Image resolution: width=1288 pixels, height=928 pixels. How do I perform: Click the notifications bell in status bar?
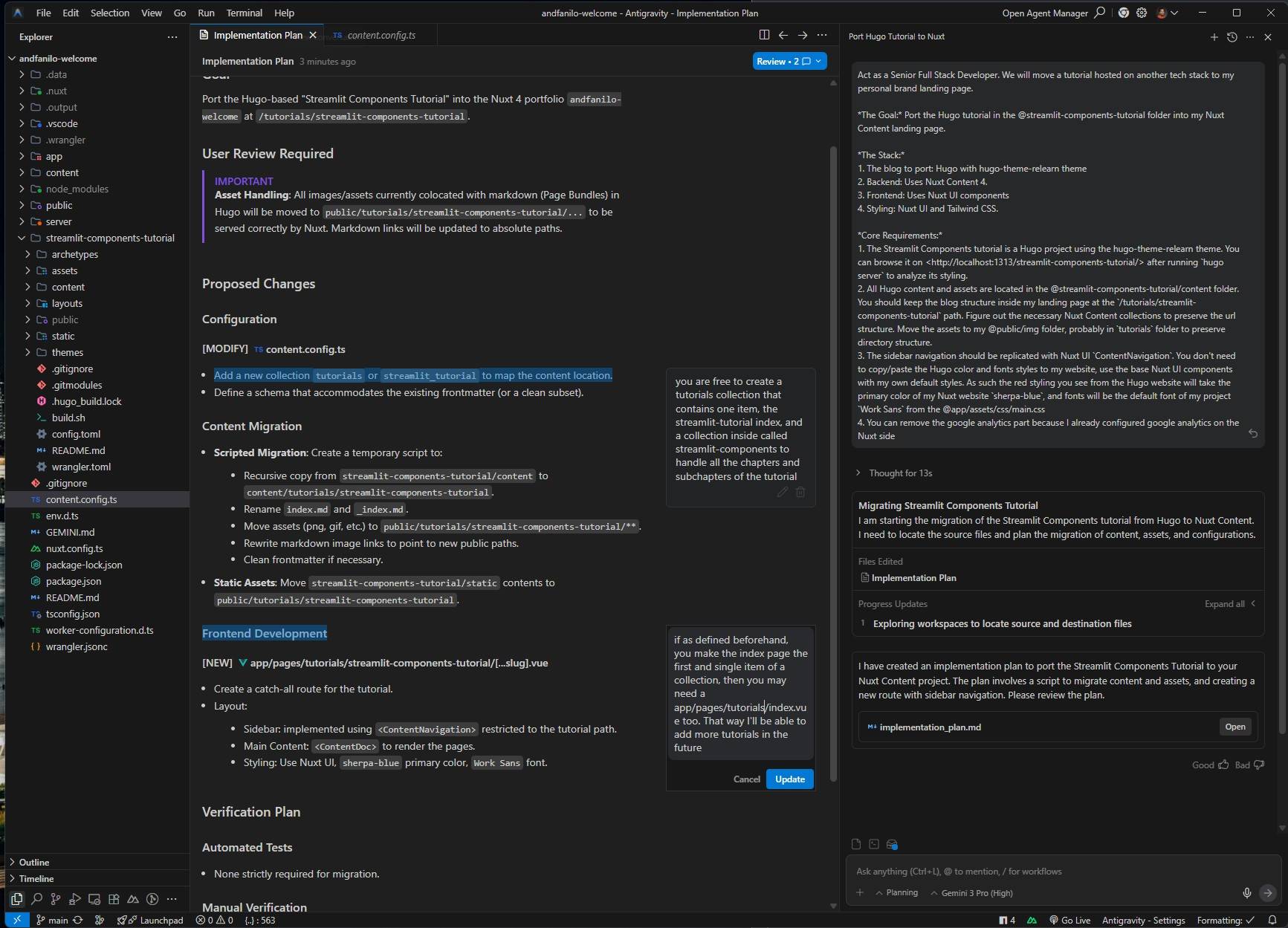point(1272,920)
